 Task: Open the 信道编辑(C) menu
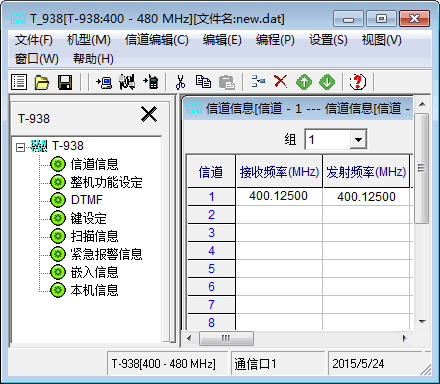click(157, 40)
